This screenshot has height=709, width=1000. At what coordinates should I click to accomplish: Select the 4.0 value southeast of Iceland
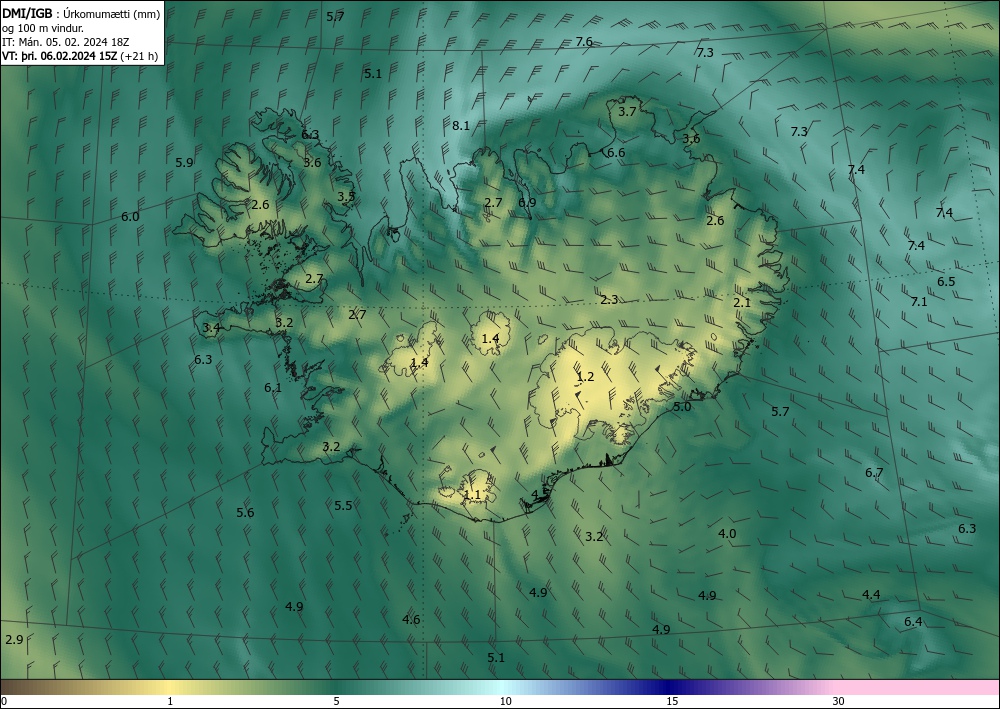click(727, 534)
